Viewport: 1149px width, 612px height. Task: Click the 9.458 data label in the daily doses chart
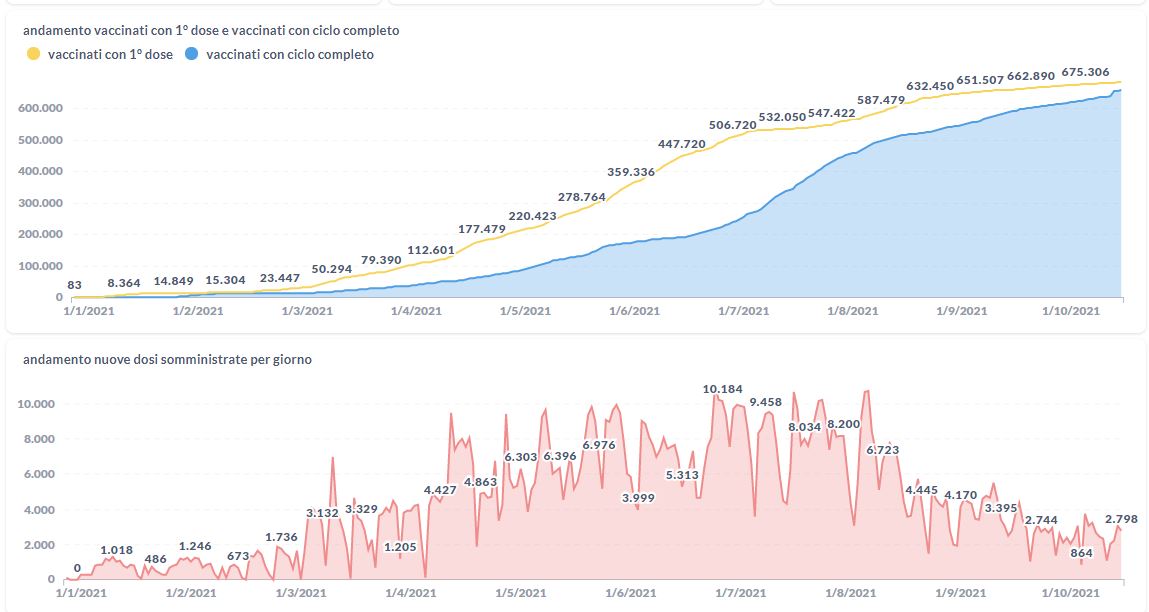(x=765, y=402)
